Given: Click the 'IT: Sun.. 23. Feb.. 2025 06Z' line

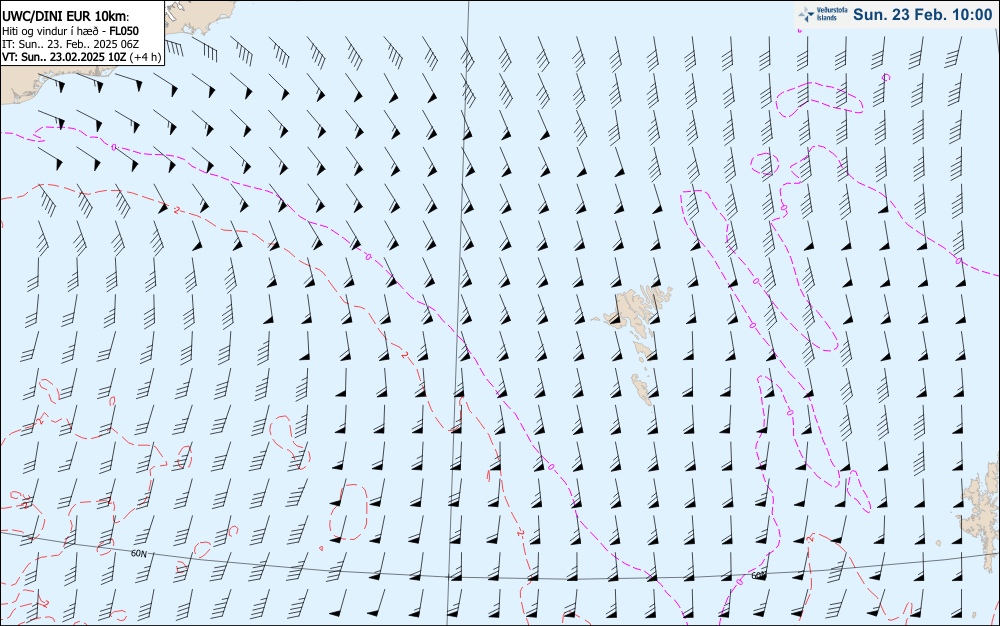Looking at the screenshot, I should (70, 44).
